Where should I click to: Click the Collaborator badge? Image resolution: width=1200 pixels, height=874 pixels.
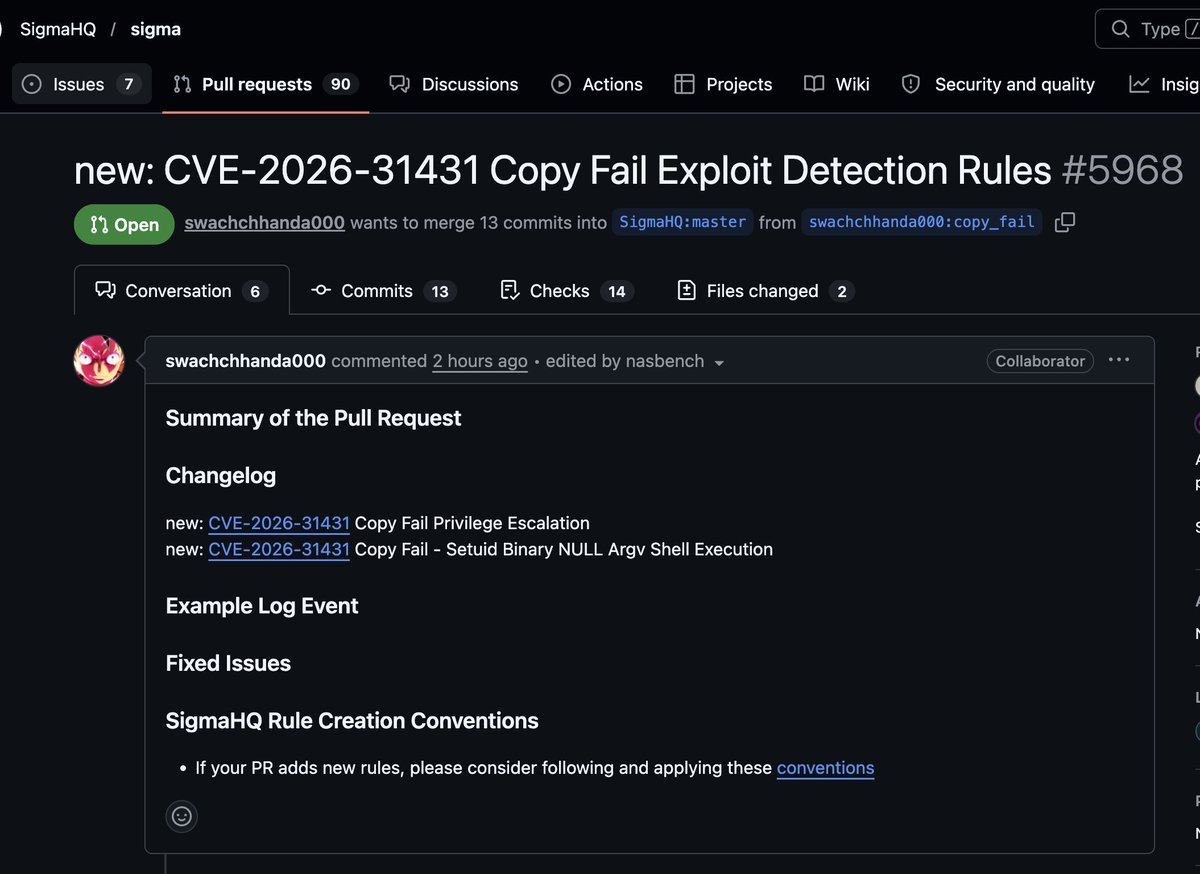(1040, 361)
